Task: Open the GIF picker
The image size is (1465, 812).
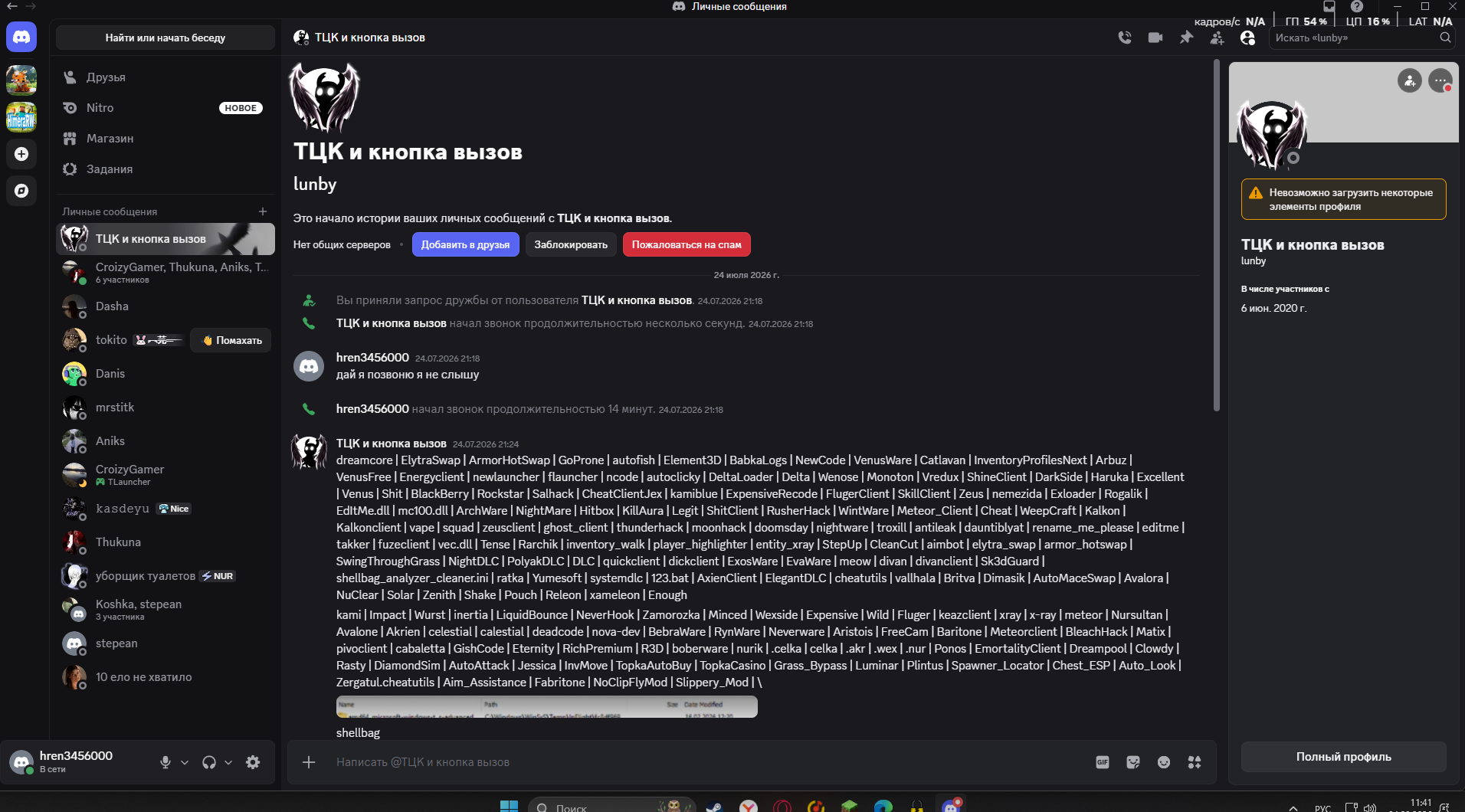Action: point(1103,762)
